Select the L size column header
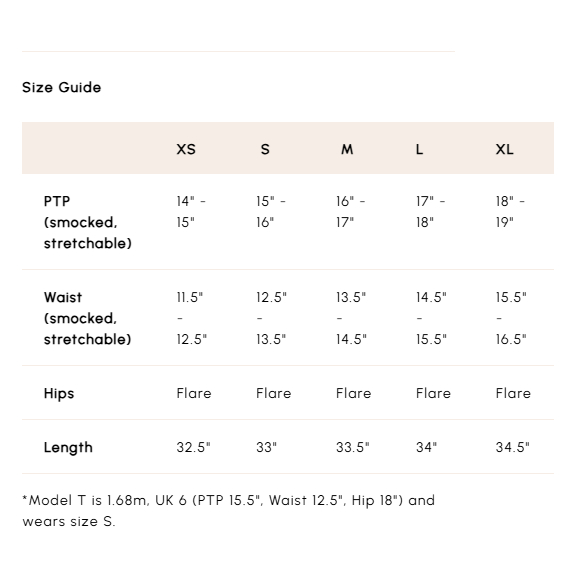 (419, 149)
